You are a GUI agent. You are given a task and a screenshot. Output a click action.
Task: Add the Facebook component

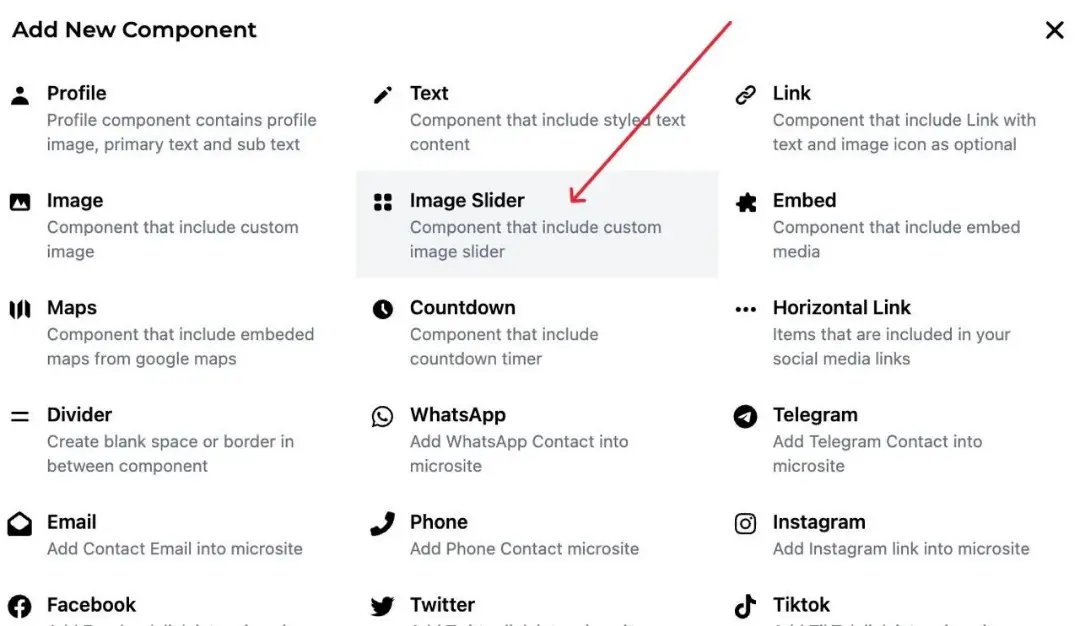[91, 605]
